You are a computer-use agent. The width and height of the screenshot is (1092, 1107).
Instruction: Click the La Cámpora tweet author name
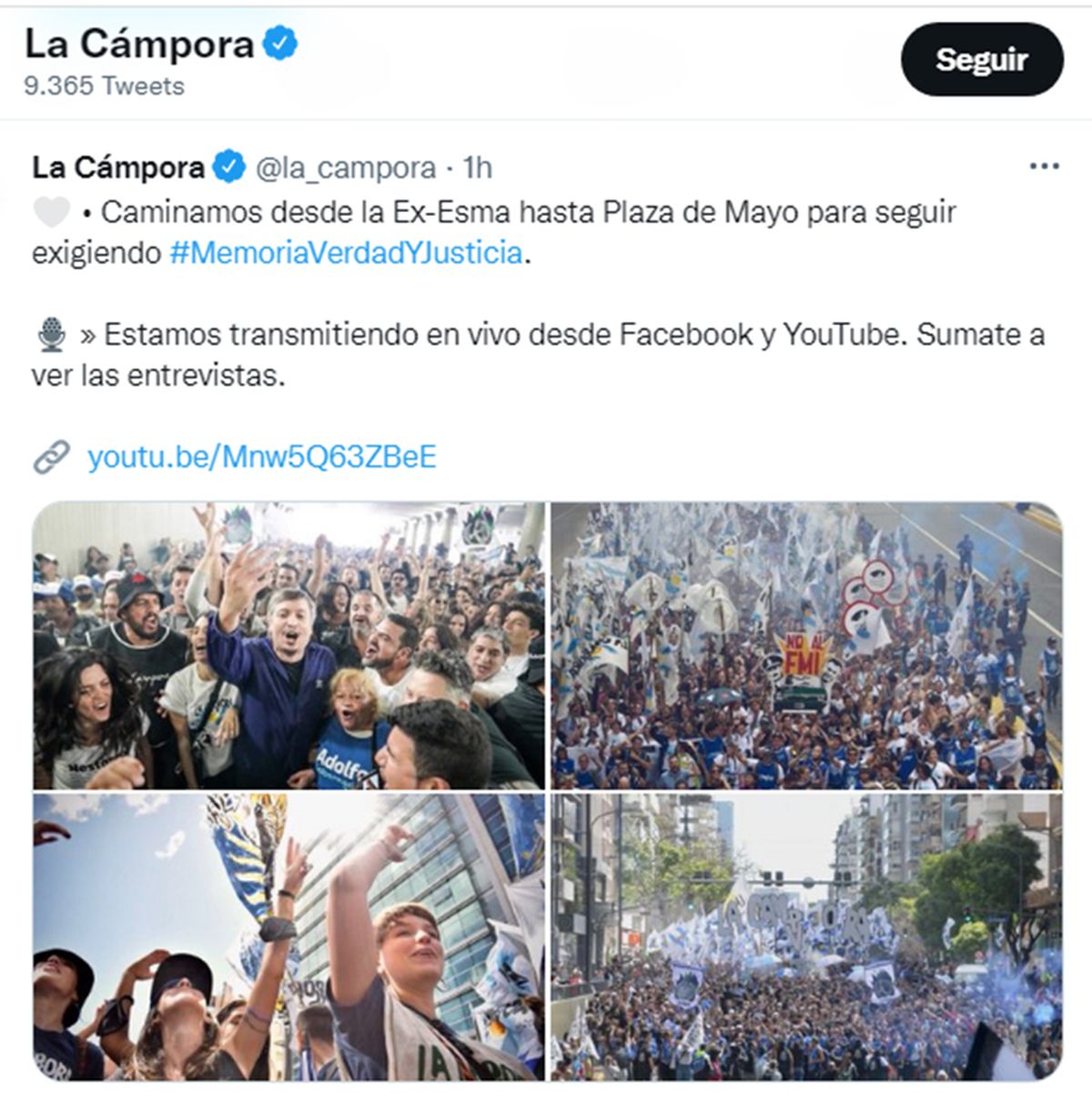pos(118,168)
